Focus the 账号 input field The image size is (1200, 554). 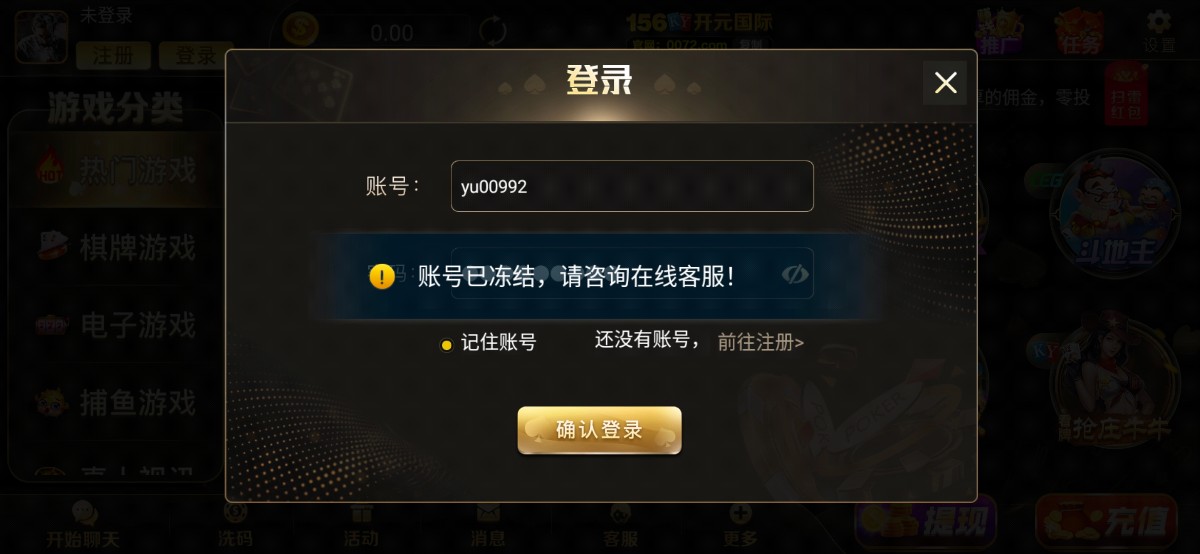pos(632,186)
